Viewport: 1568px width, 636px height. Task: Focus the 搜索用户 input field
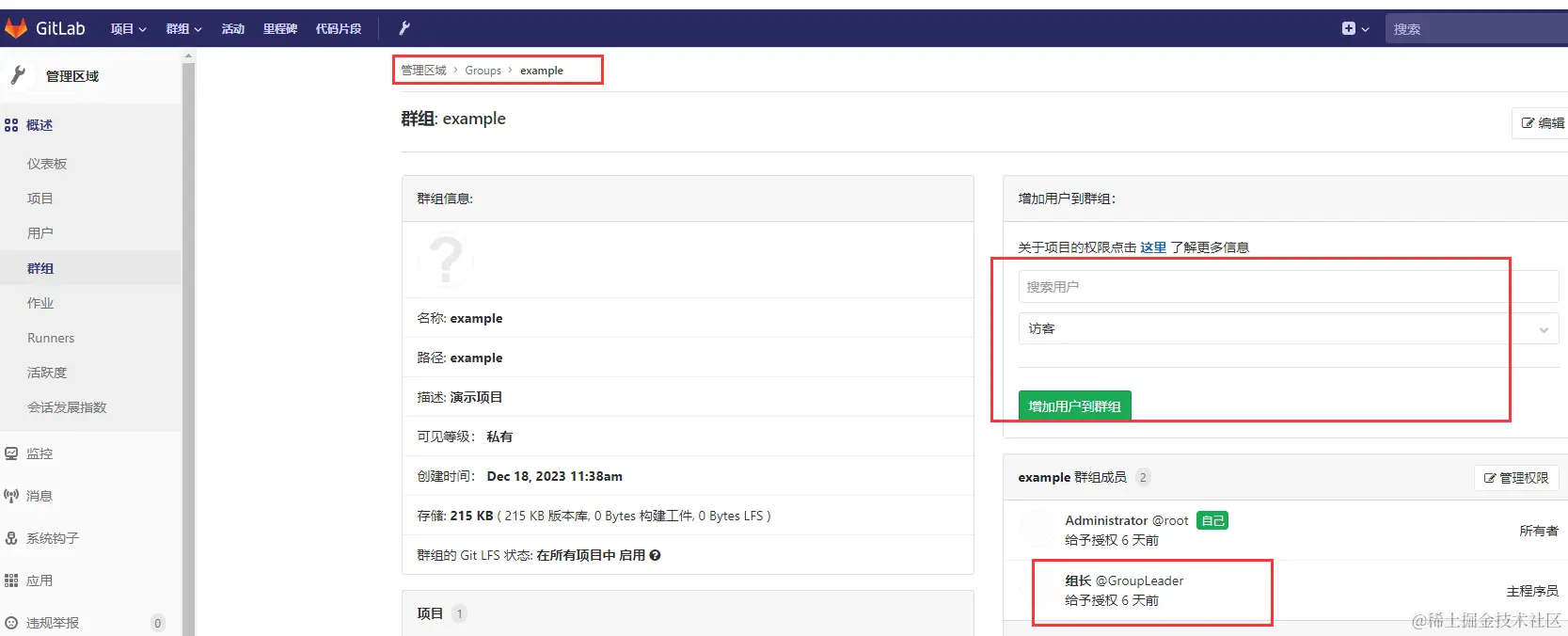click(x=1289, y=287)
